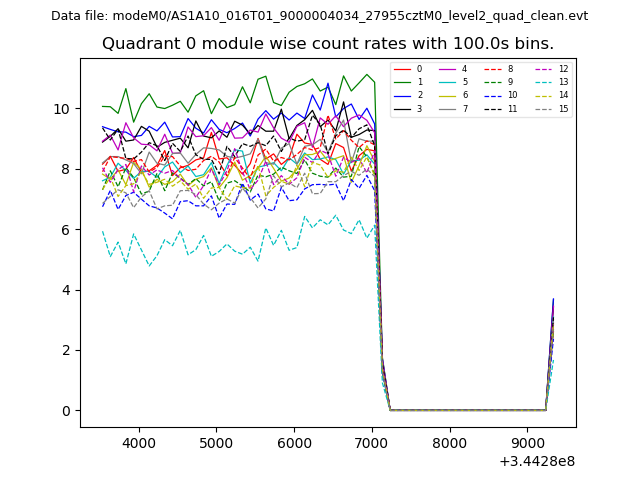Click the x-axis offset text +3.4428e8
The image size is (640, 480).
pos(537,461)
